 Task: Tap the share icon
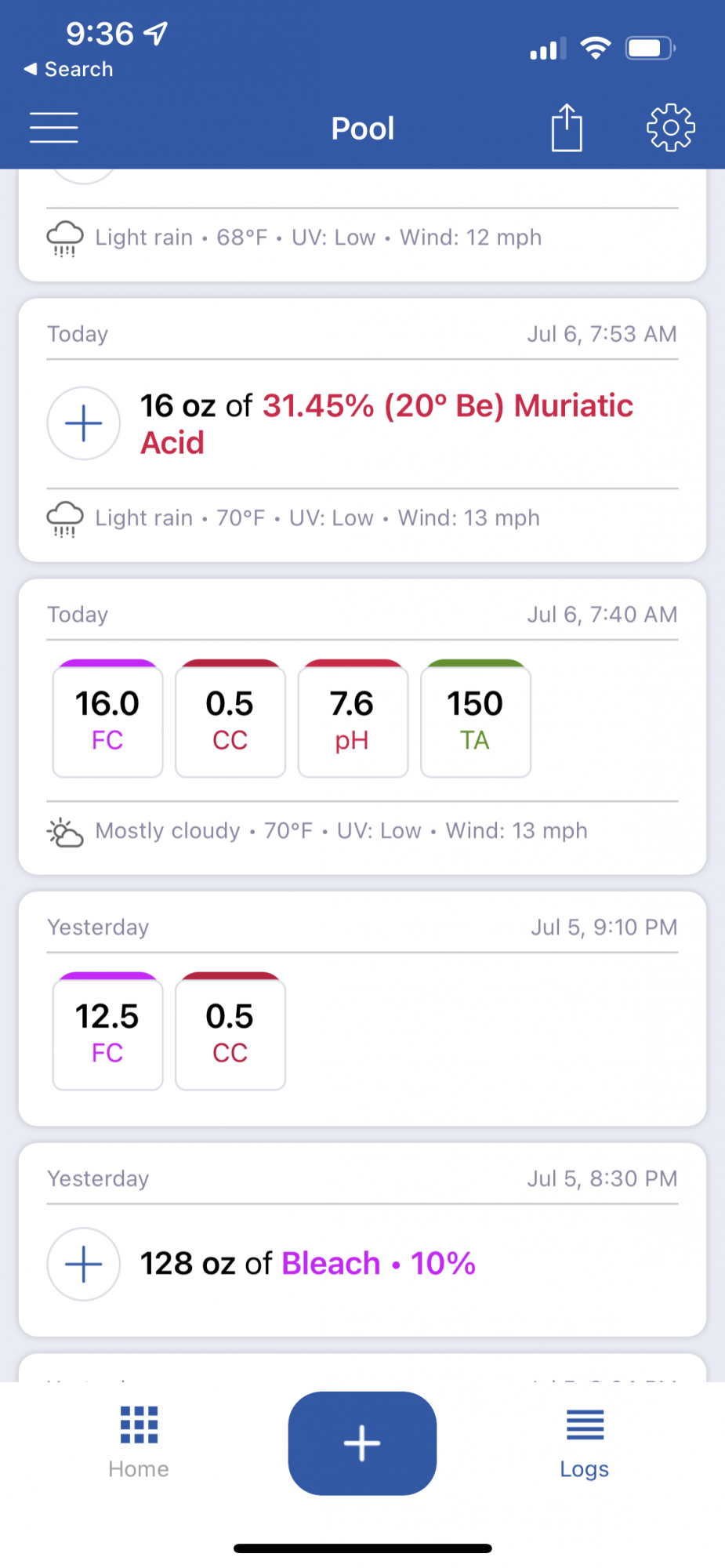click(x=567, y=126)
